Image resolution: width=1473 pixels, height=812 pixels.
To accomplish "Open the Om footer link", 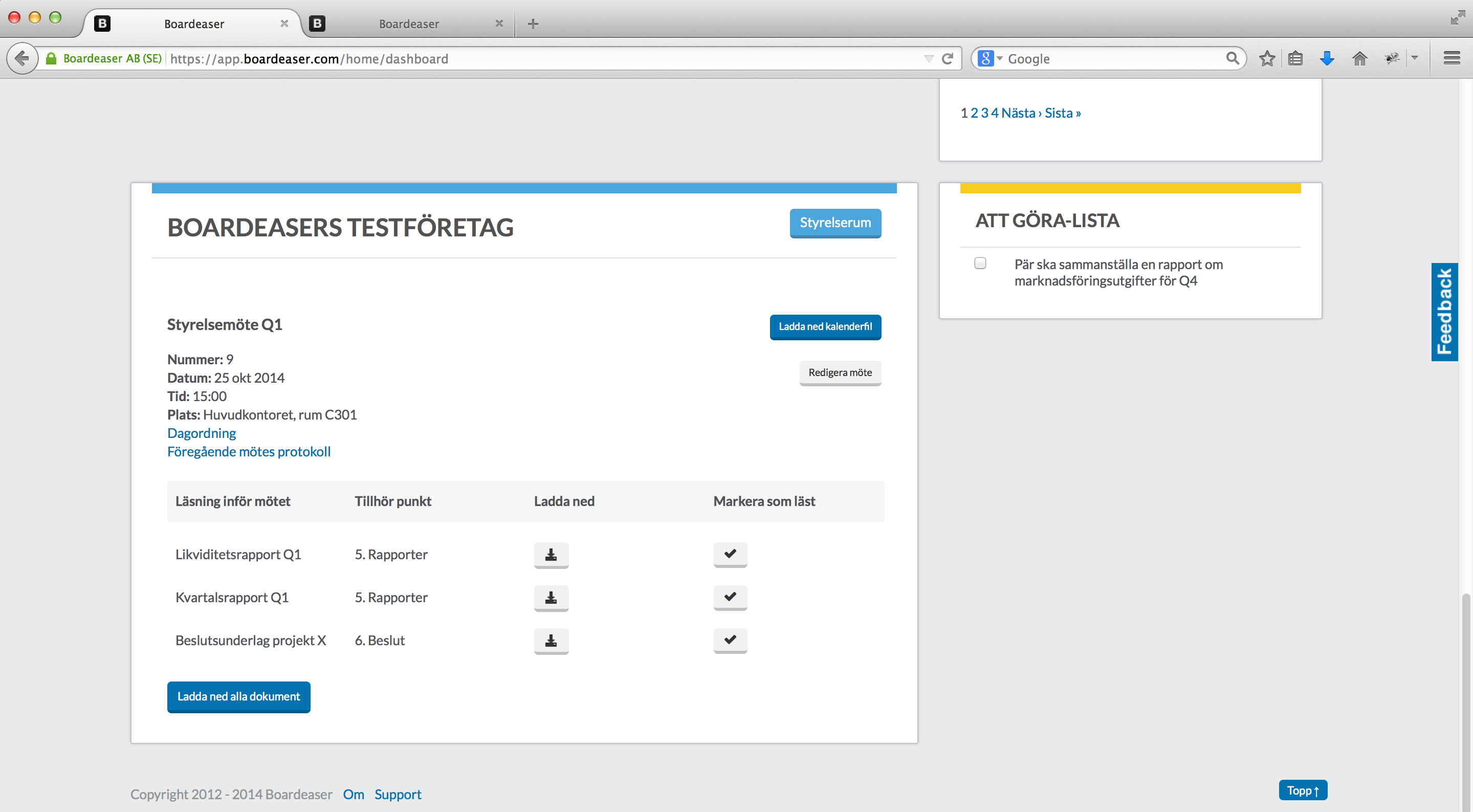I will [x=354, y=794].
